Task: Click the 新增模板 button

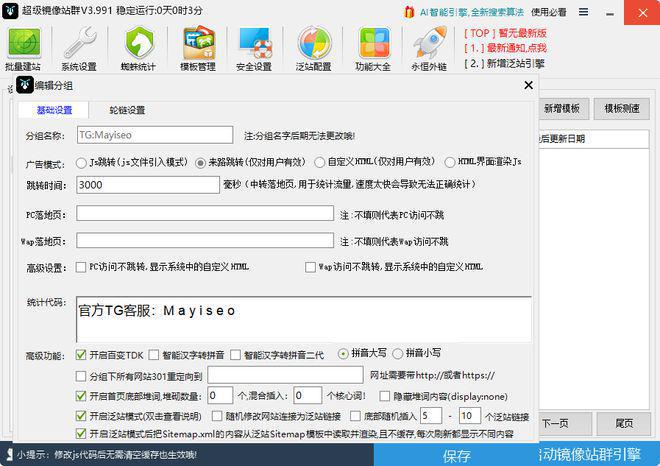Action: coord(562,108)
